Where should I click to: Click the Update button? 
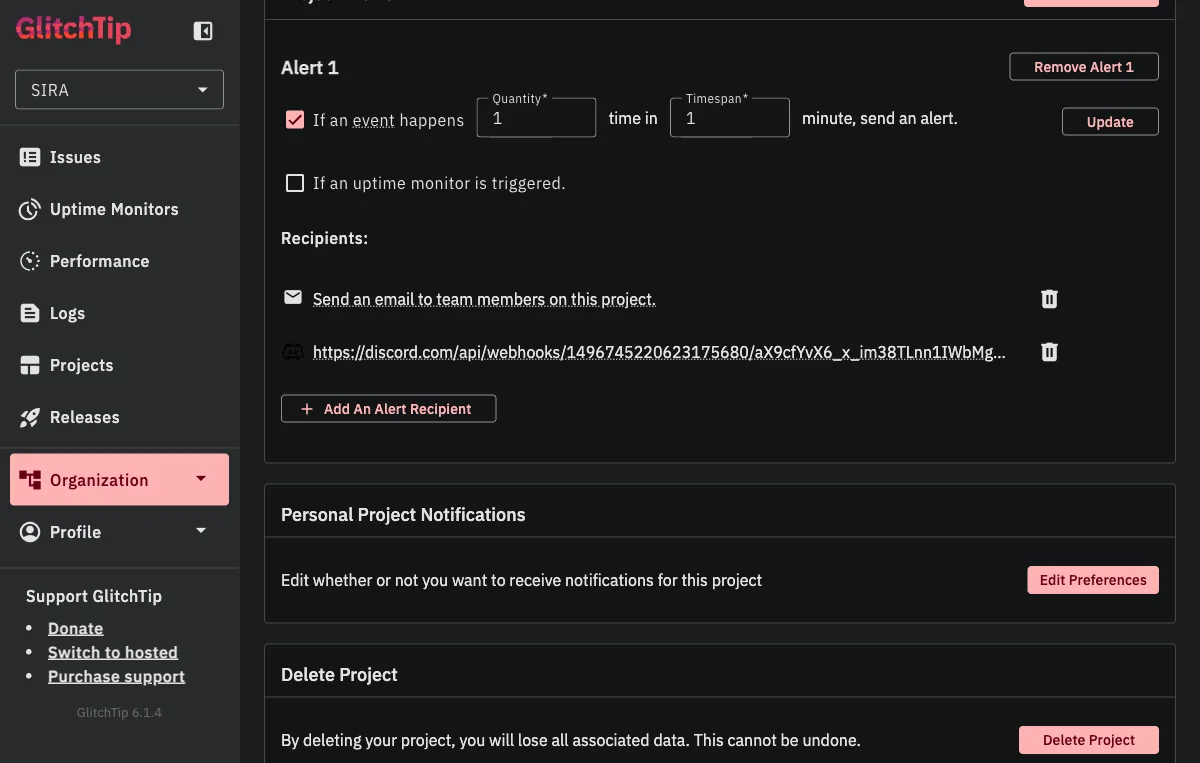[x=1110, y=122]
